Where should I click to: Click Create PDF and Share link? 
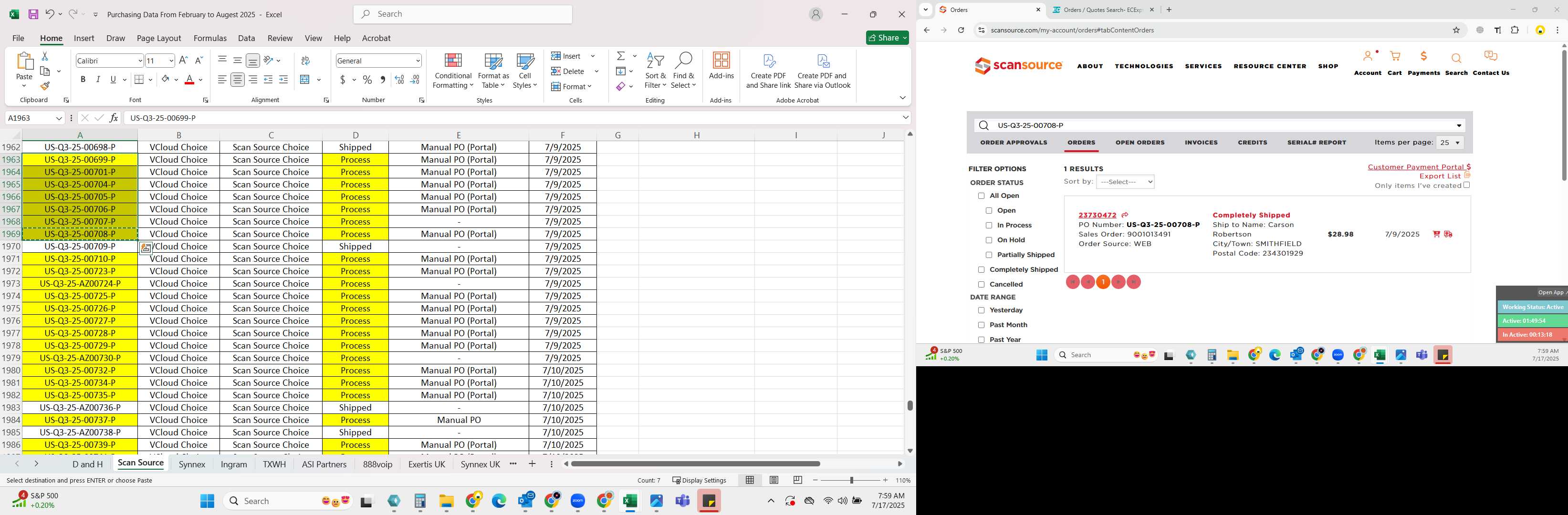click(x=768, y=71)
